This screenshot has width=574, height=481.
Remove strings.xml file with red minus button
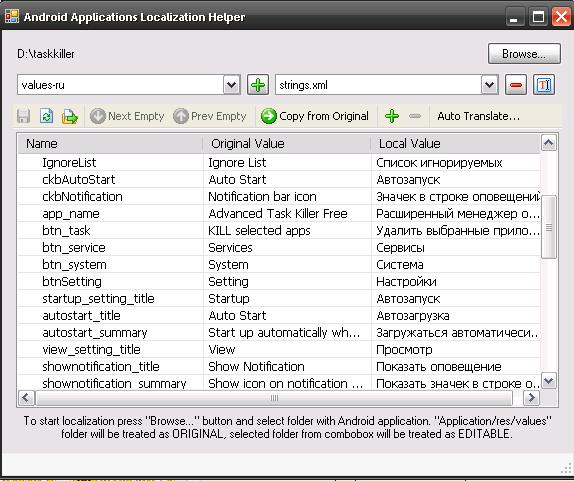516,85
